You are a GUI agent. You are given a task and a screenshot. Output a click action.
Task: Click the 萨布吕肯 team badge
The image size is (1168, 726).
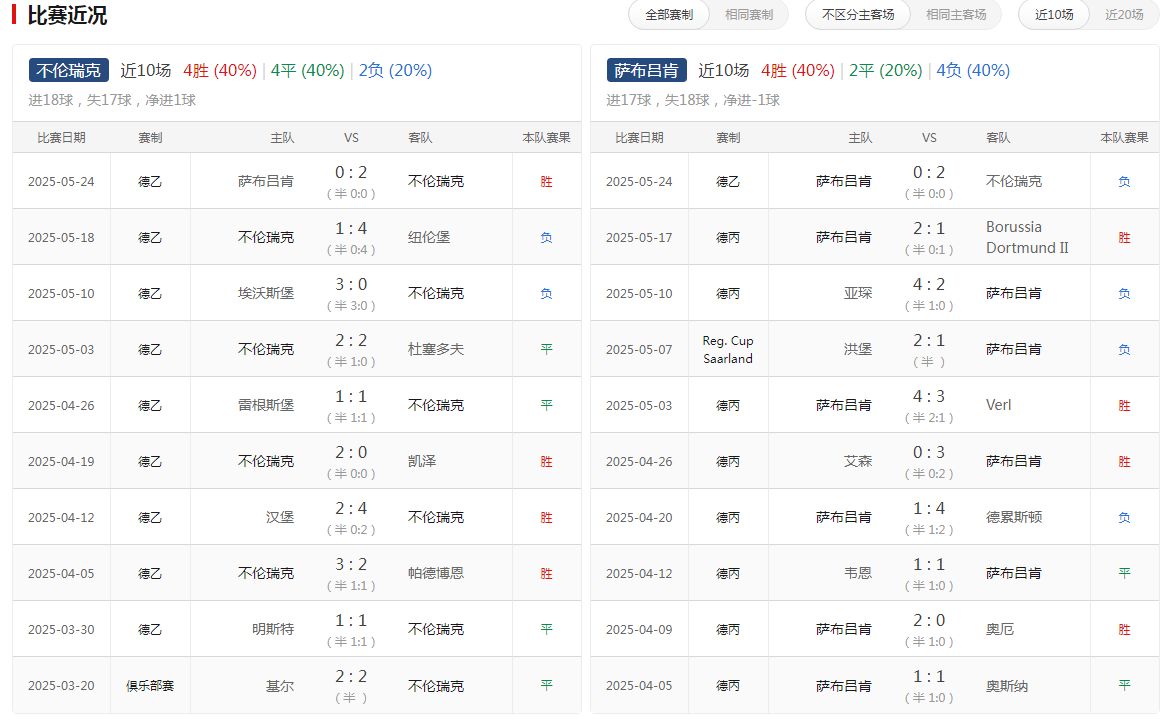[x=646, y=70]
